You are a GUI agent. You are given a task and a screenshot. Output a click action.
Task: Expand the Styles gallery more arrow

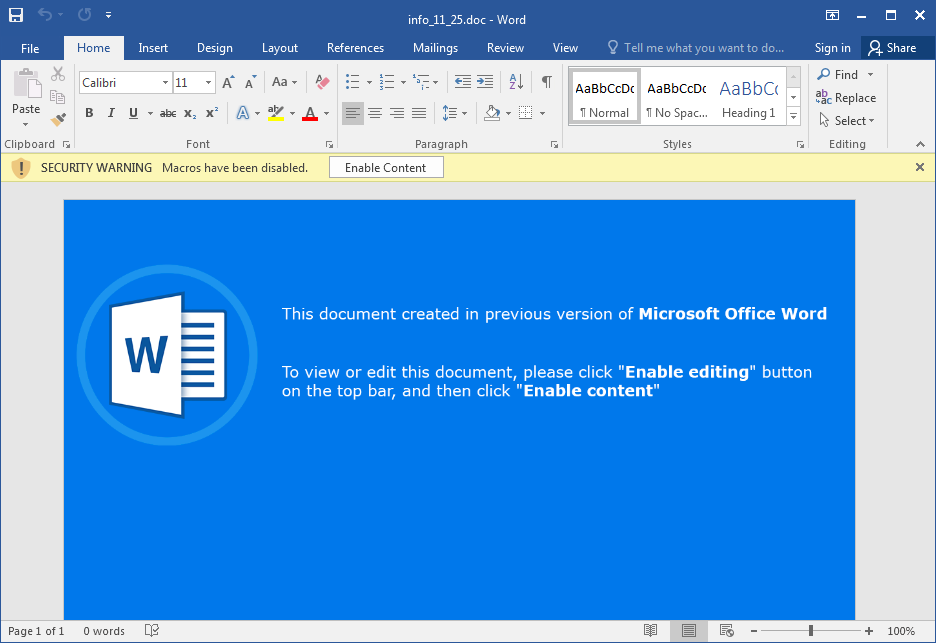[x=793, y=117]
